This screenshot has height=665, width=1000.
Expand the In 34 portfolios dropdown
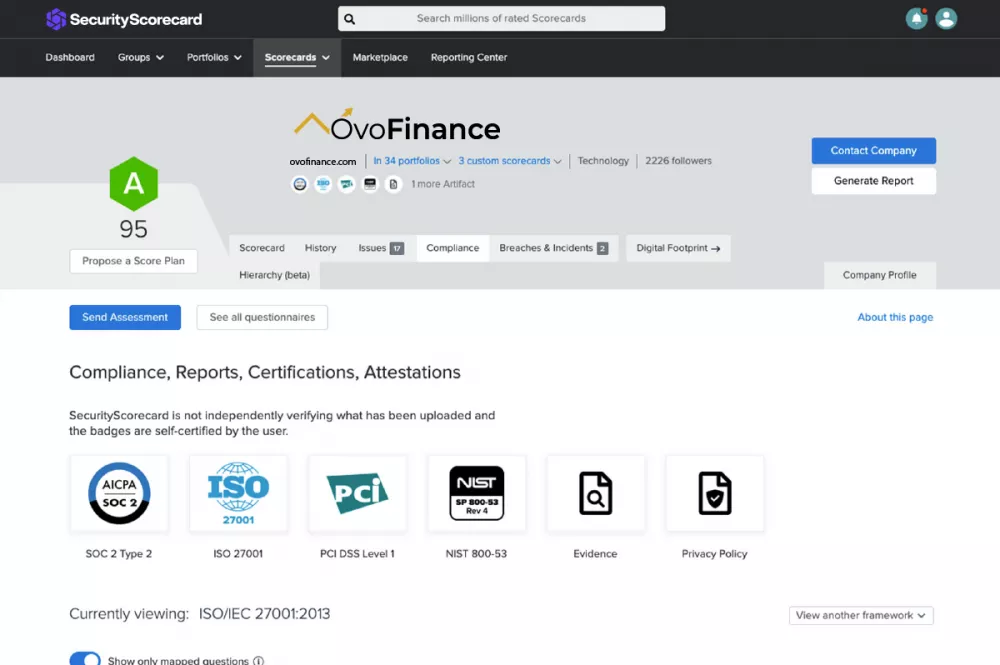click(412, 161)
